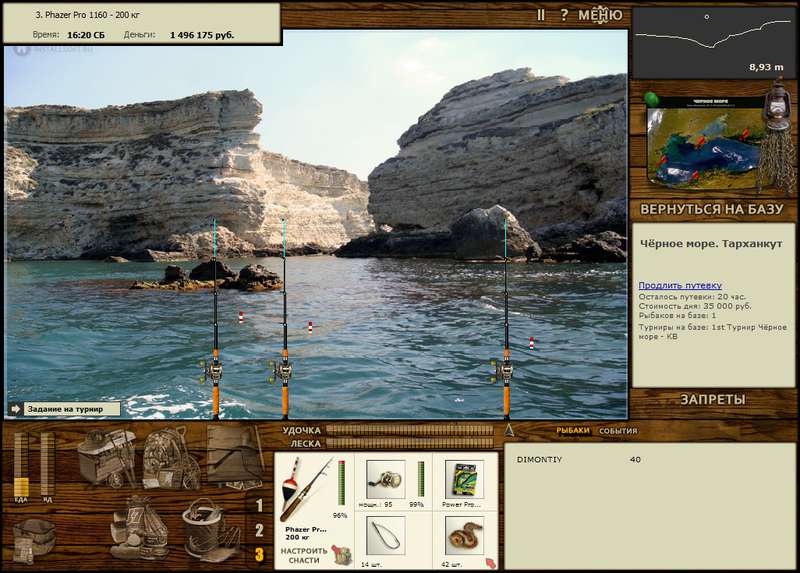Click the depth profile chart showing 8,93 m
Image resolution: width=800 pixels, height=573 pixels.
(713, 42)
